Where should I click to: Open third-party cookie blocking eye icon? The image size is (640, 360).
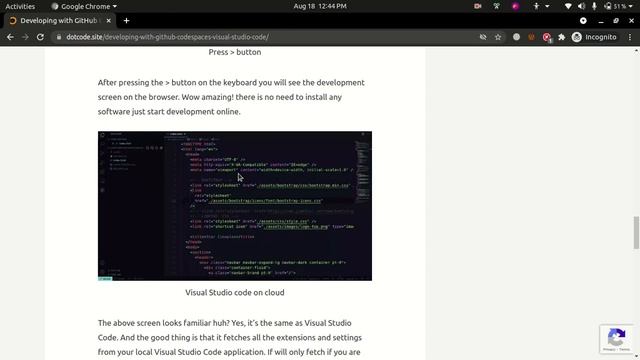pos(483,37)
